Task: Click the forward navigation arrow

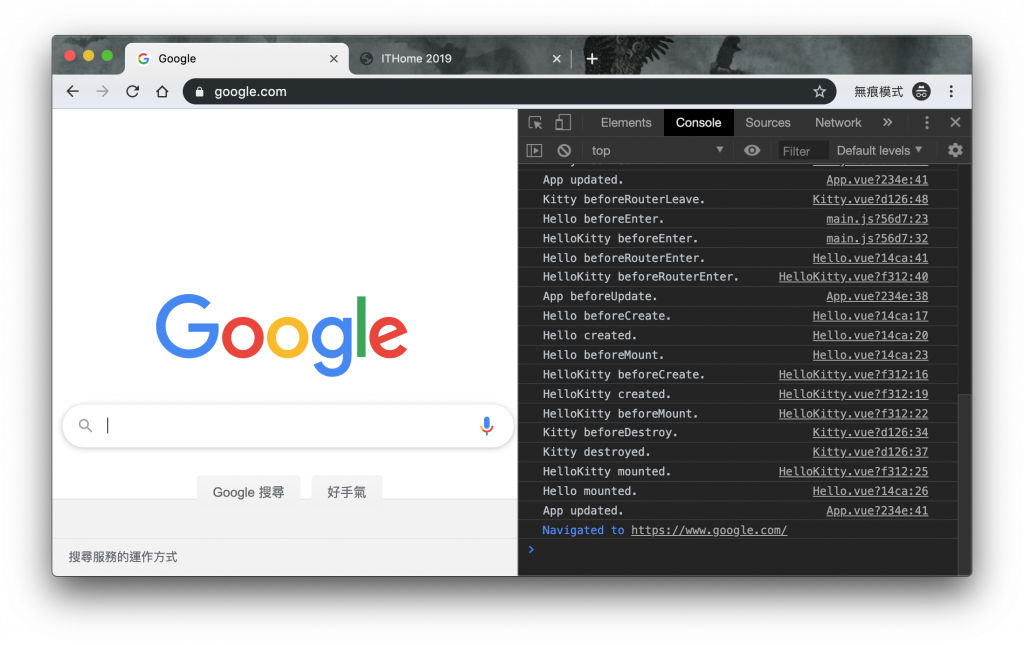Action: (103, 91)
